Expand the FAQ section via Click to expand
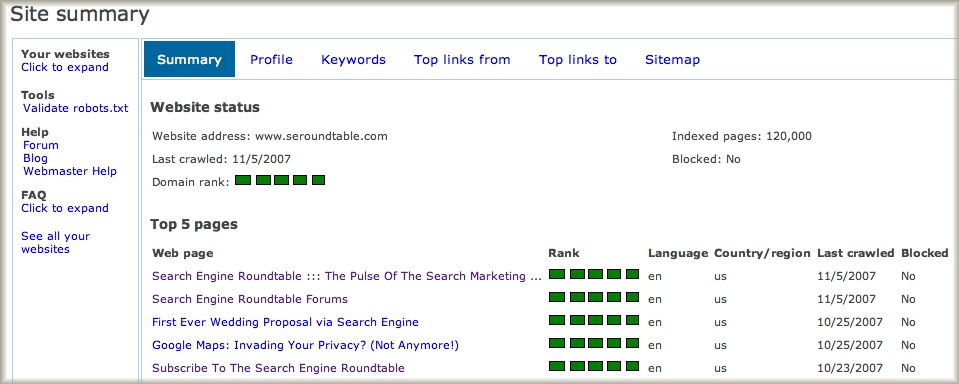Image resolution: width=959 pixels, height=384 pixels. pos(65,208)
